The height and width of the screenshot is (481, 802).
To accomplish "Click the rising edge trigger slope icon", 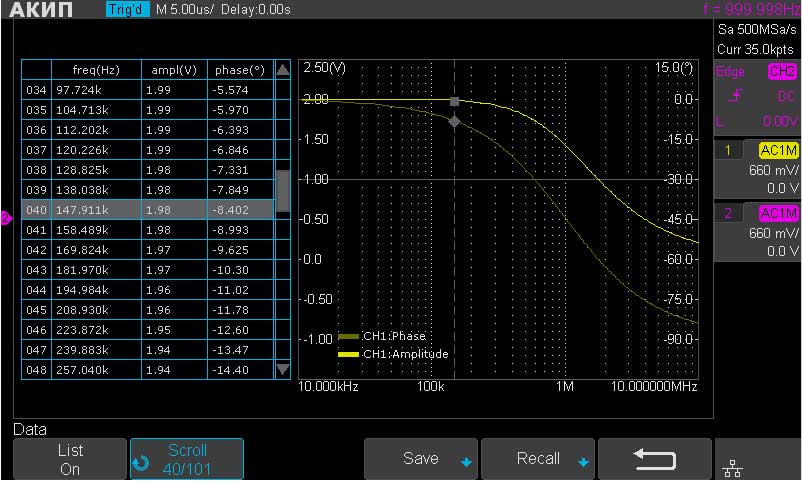I will (735, 96).
